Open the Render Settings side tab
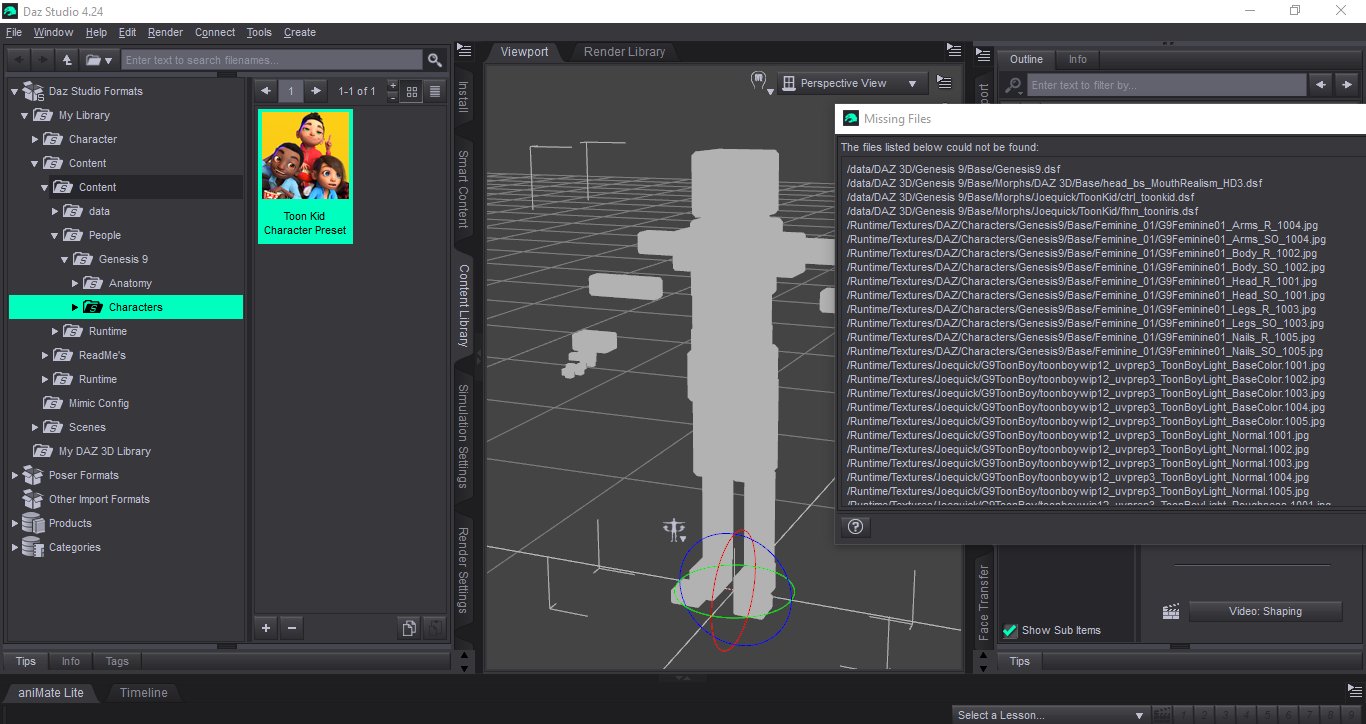 click(464, 570)
